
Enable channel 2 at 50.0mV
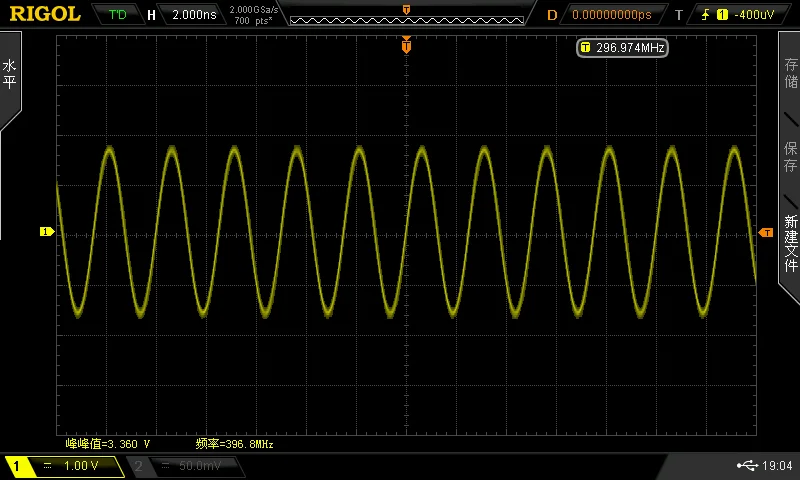(x=186, y=466)
